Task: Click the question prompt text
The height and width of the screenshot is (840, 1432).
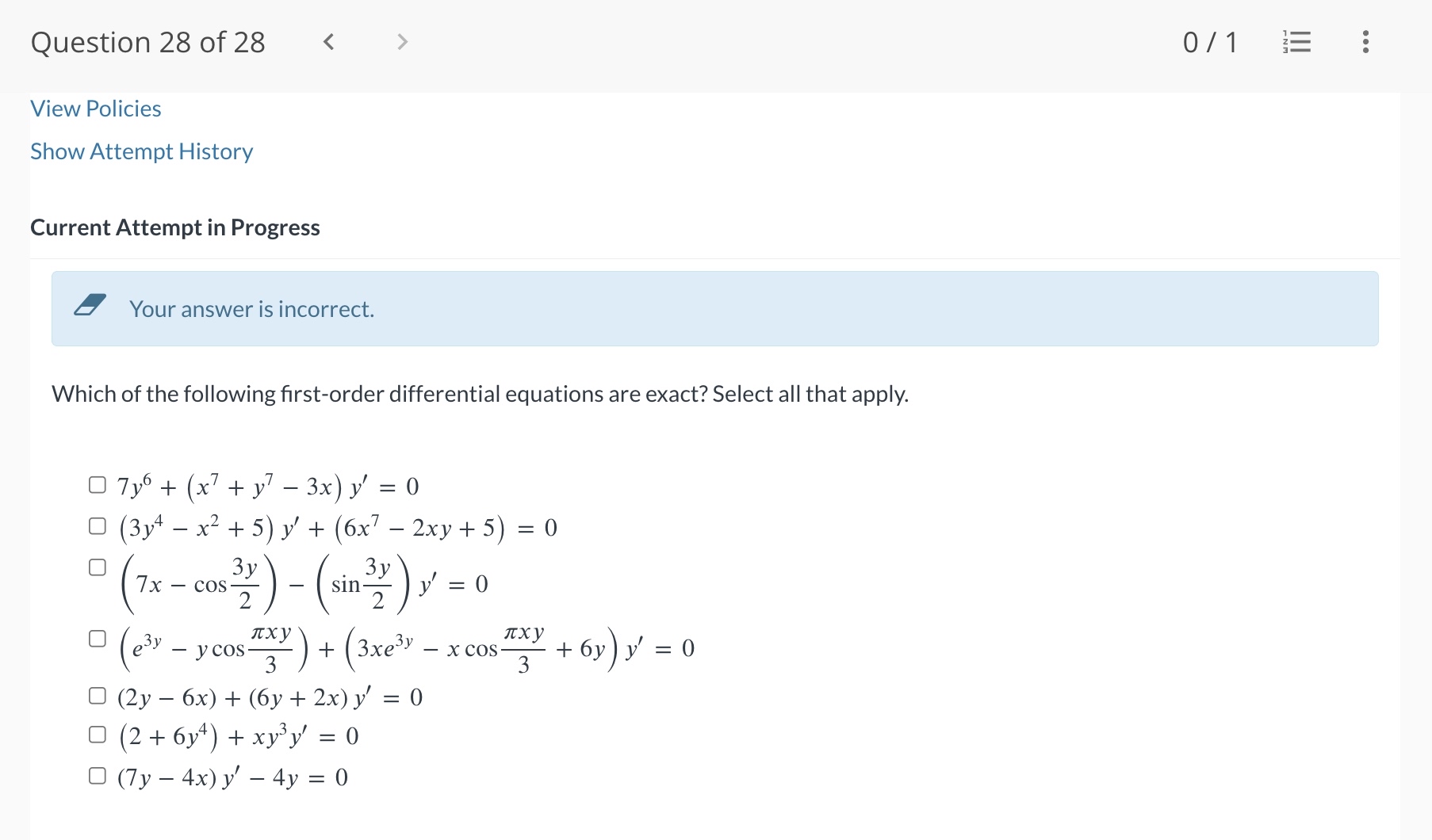Action: coord(480,393)
